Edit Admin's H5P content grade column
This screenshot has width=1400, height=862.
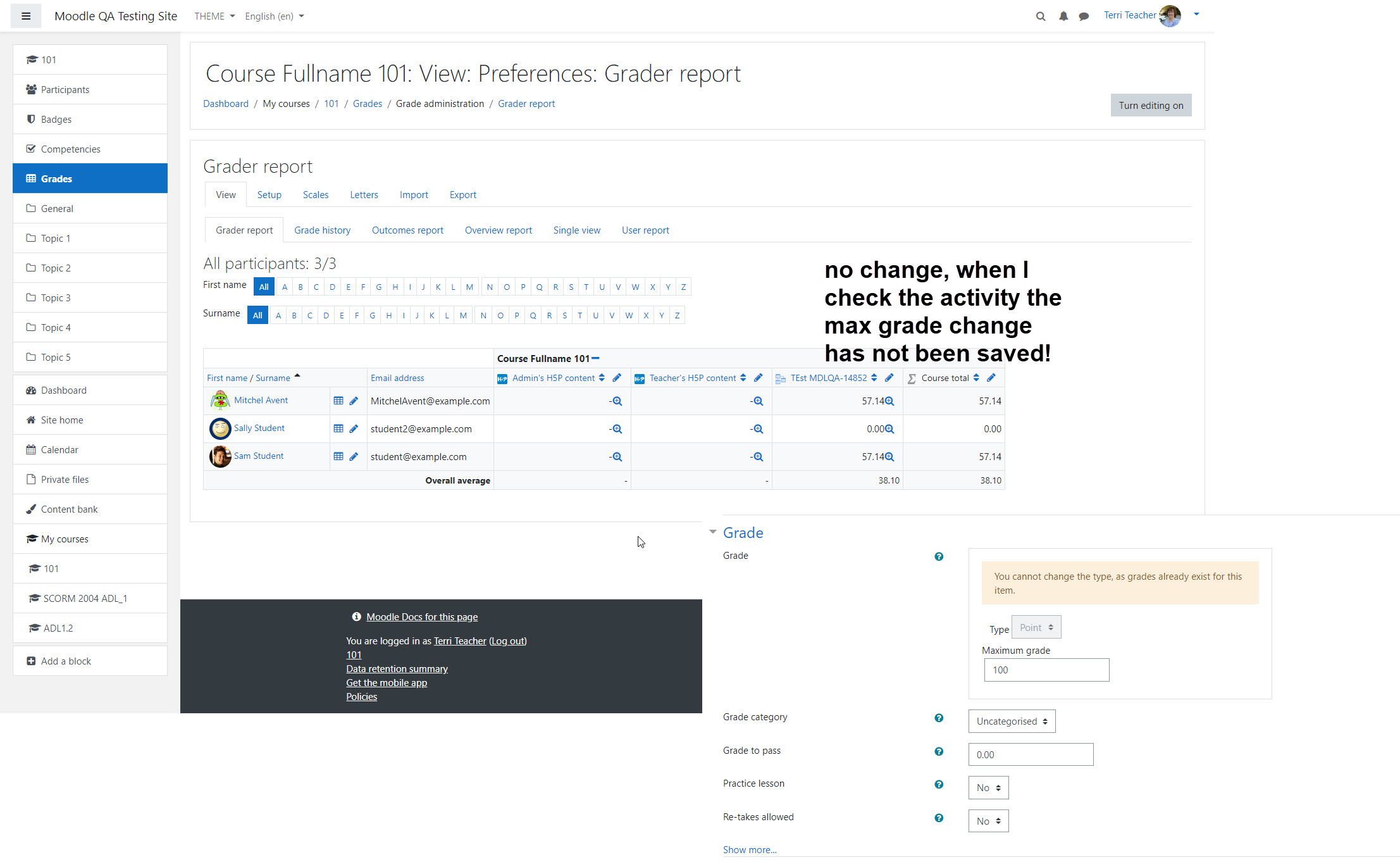(x=617, y=378)
